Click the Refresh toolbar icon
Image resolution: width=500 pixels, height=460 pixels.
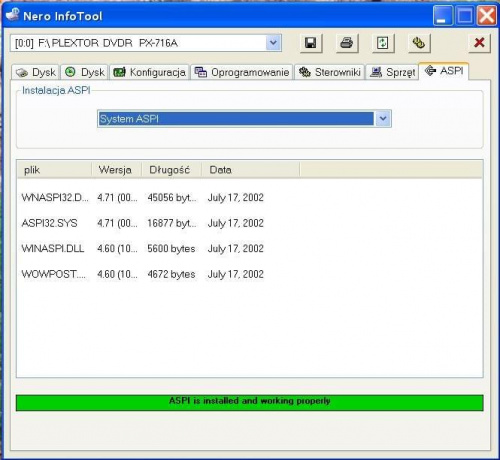pyautogui.click(x=383, y=43)
